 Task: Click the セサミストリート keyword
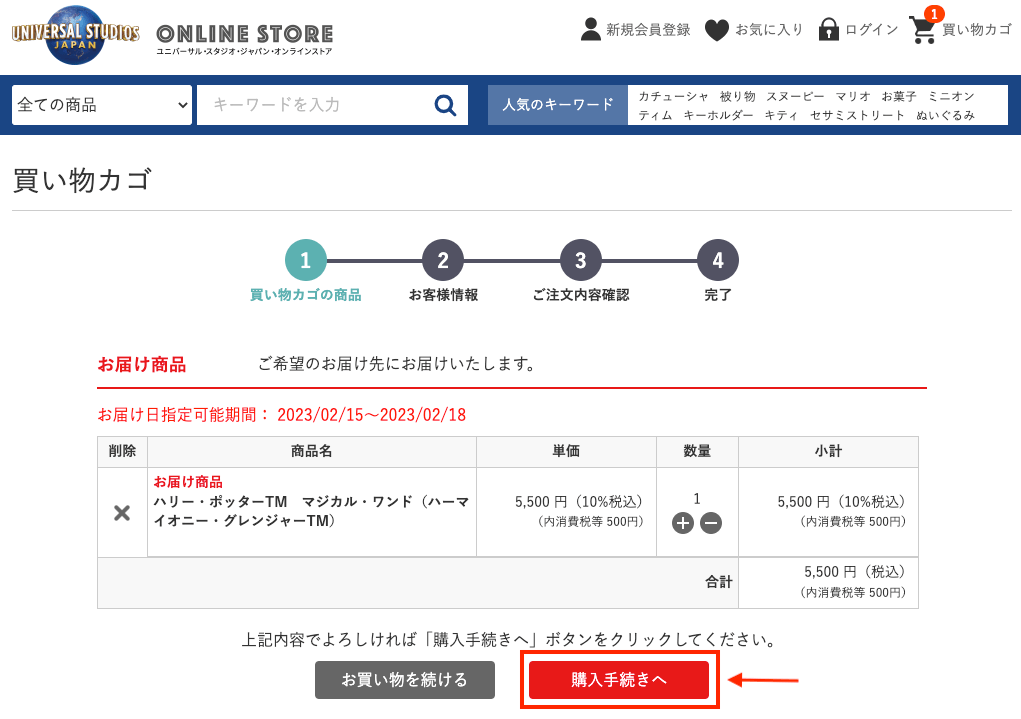pos(857,115)
